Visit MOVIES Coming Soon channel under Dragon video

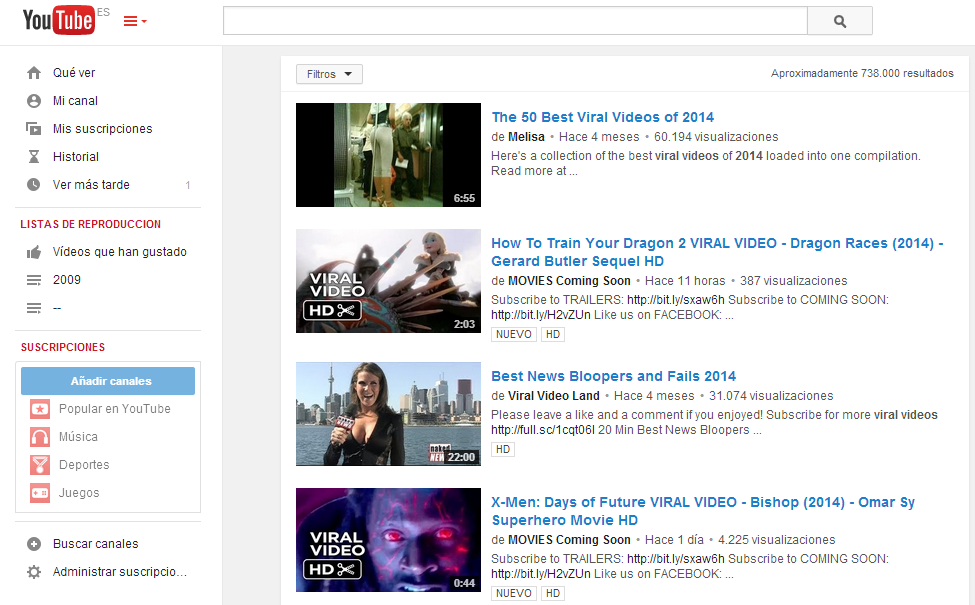pos(569,281)
